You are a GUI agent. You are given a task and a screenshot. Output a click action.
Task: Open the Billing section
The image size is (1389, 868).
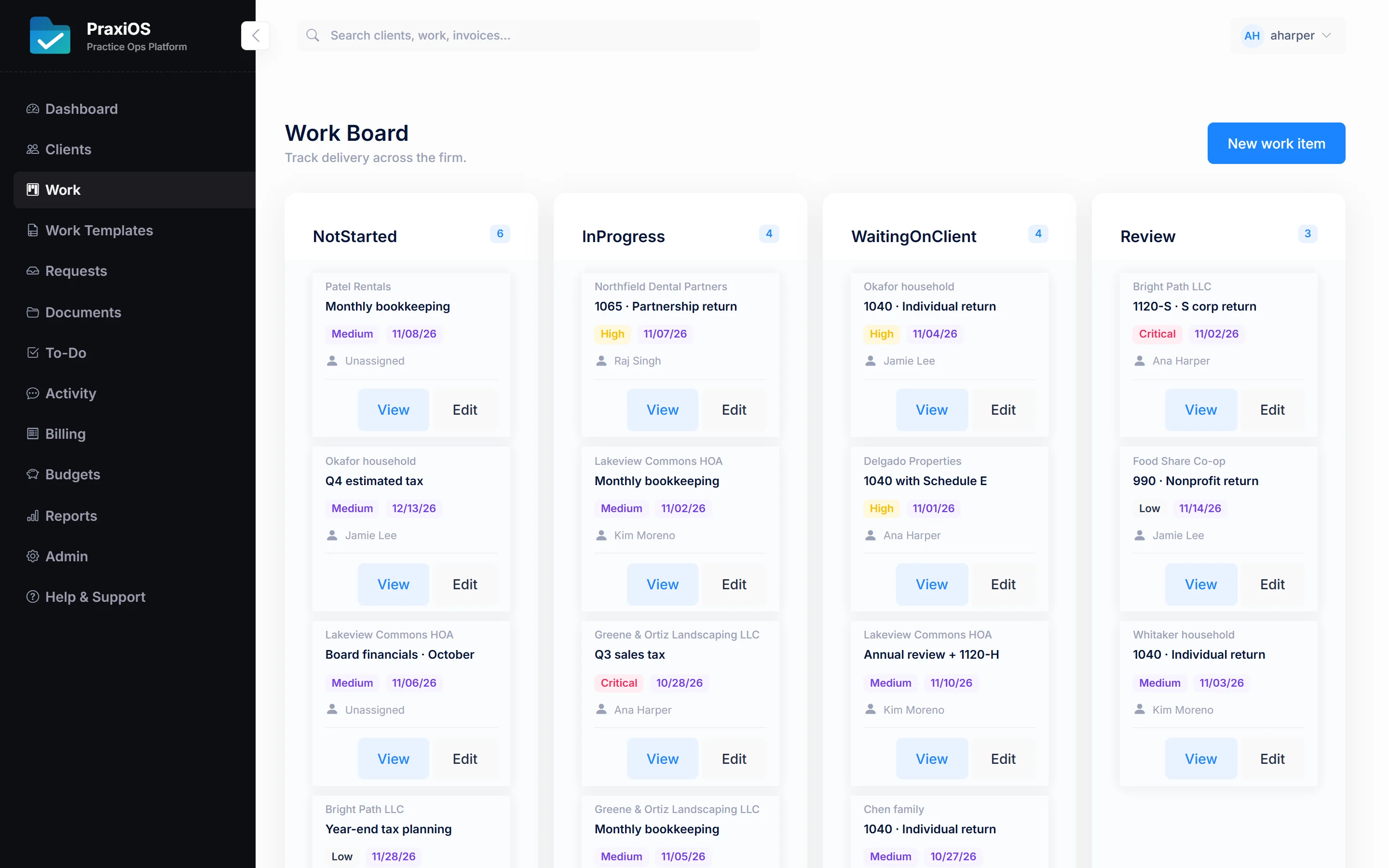[x=134, y=434]
